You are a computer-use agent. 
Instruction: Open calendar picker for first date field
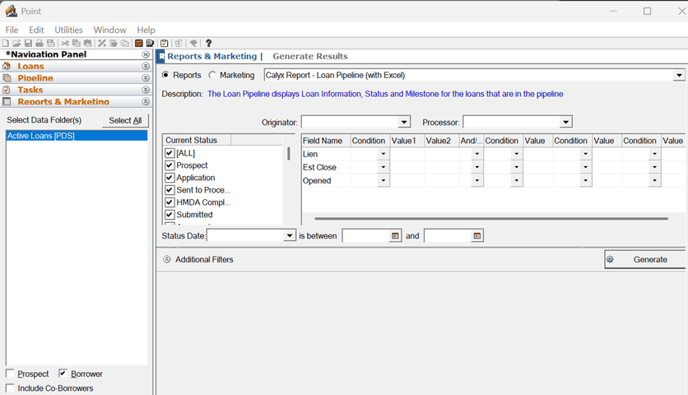395,236
